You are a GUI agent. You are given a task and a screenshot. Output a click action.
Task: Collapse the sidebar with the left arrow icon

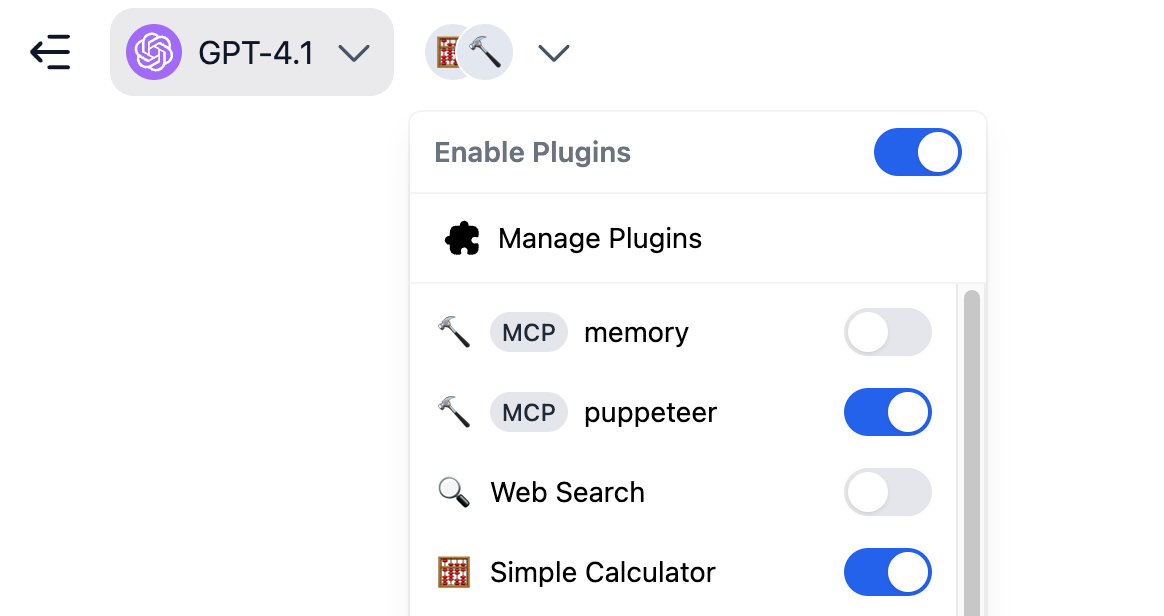click(x=51, y=52)
